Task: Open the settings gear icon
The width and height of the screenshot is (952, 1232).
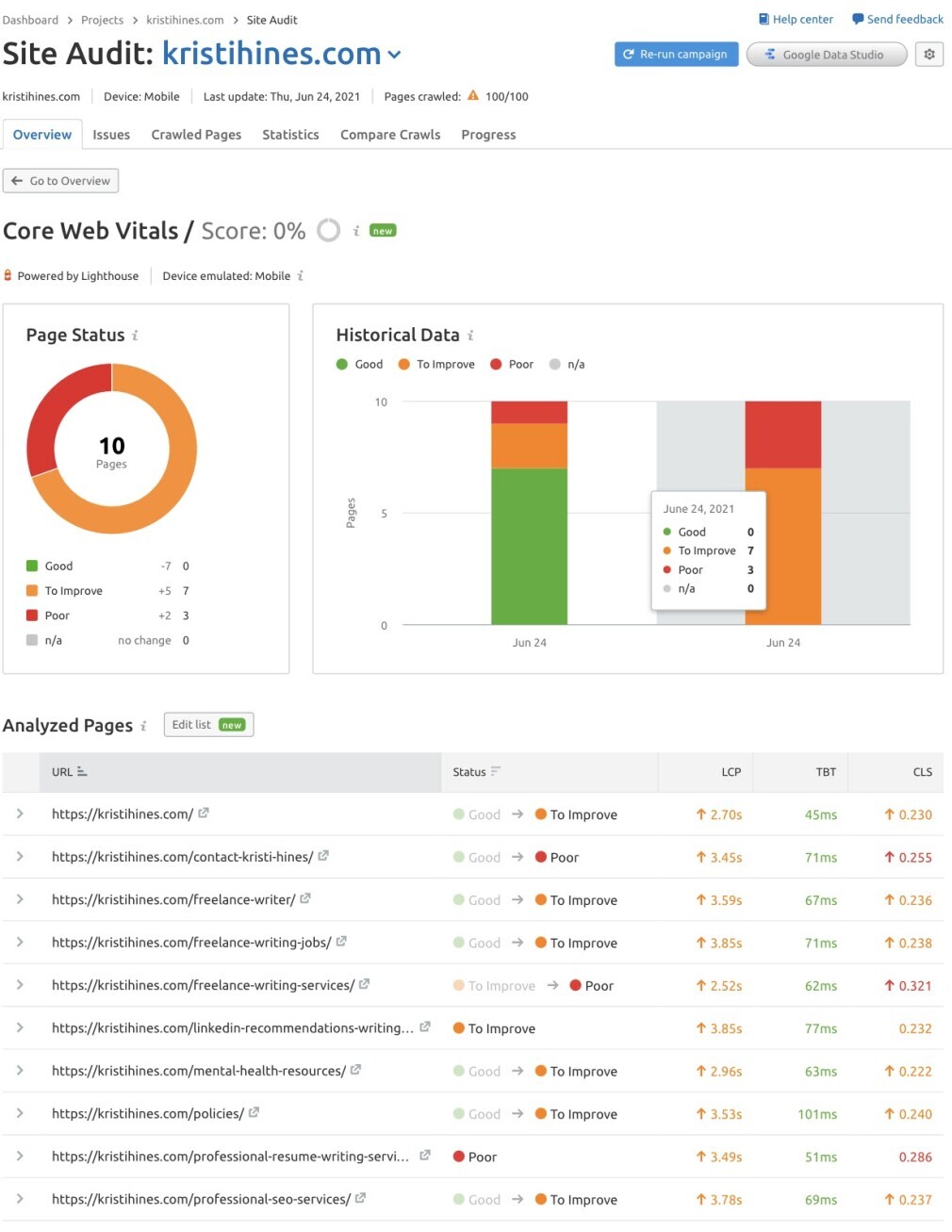Action: point(928,55)
